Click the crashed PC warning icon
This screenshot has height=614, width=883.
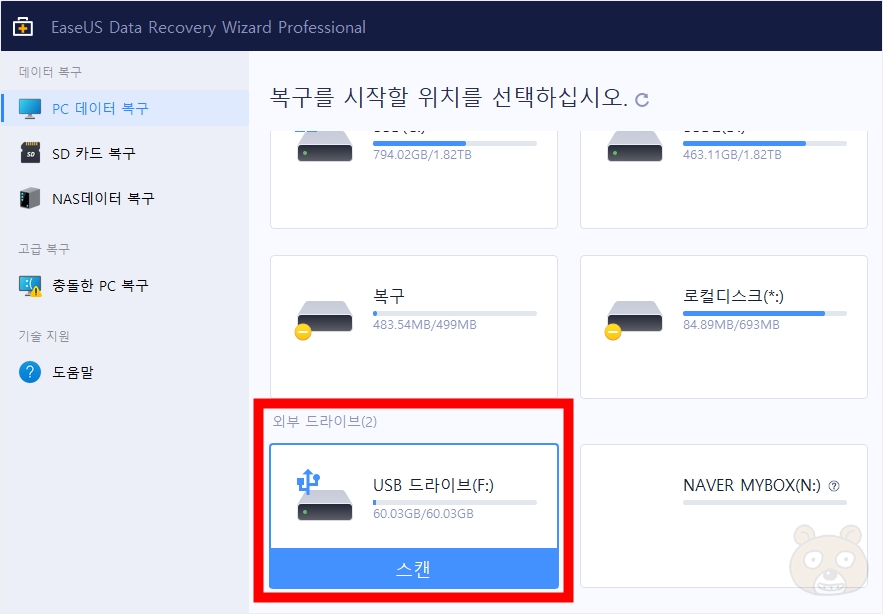point(30,286)
